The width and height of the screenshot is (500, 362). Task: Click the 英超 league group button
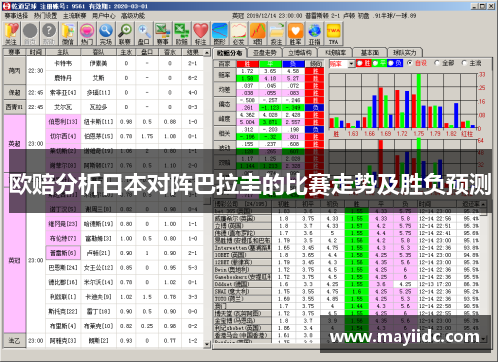[x=14, y=144]
